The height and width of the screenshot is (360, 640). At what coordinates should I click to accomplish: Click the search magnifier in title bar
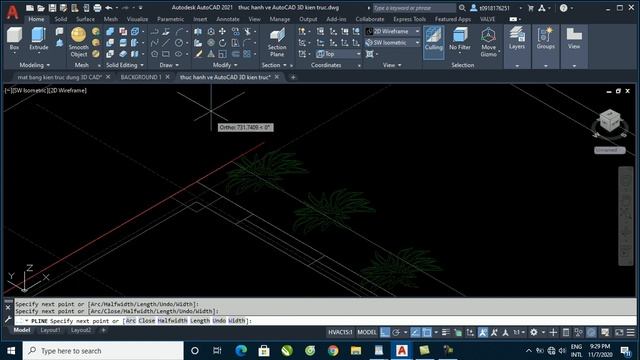pyautogui.click(x=462, y=8)
